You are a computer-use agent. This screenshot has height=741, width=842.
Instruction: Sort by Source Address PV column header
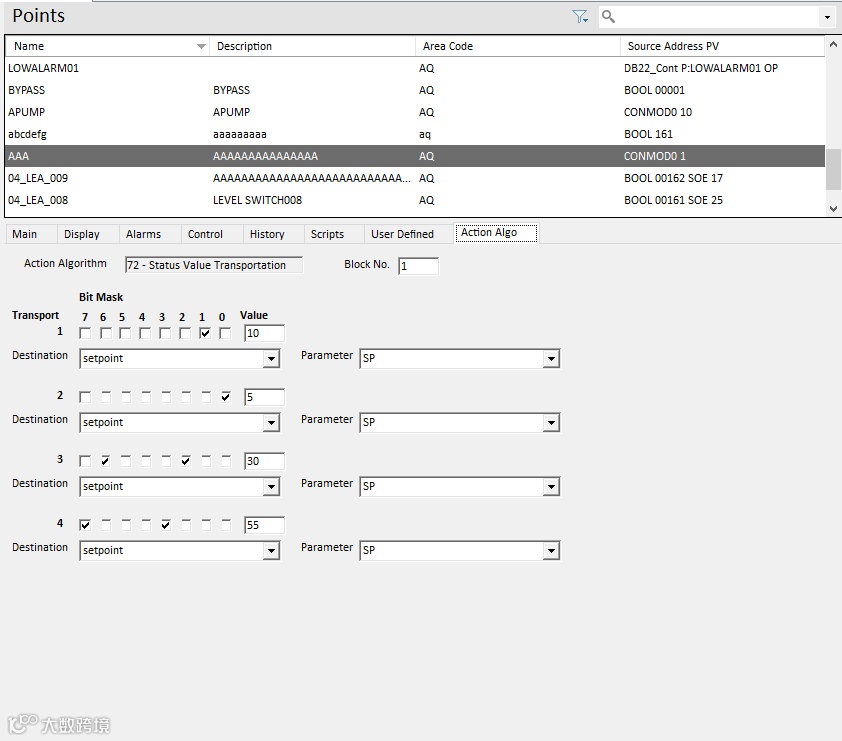coord(722,46)
